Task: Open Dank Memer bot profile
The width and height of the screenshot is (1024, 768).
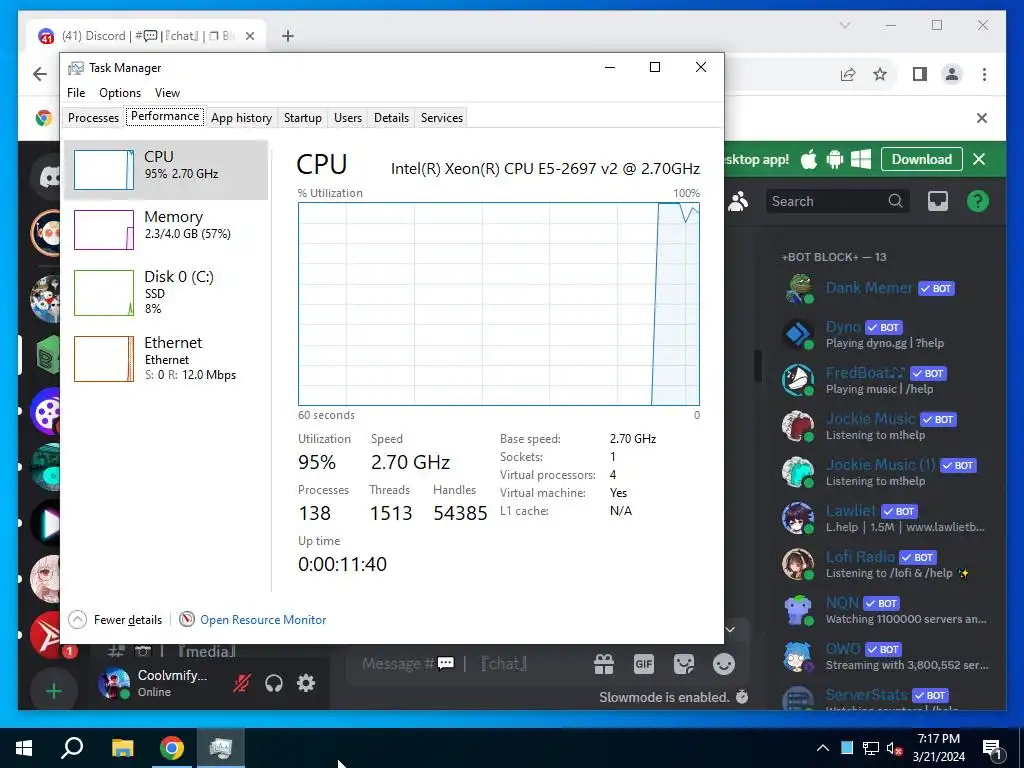Action: click(x=885, y=289)
